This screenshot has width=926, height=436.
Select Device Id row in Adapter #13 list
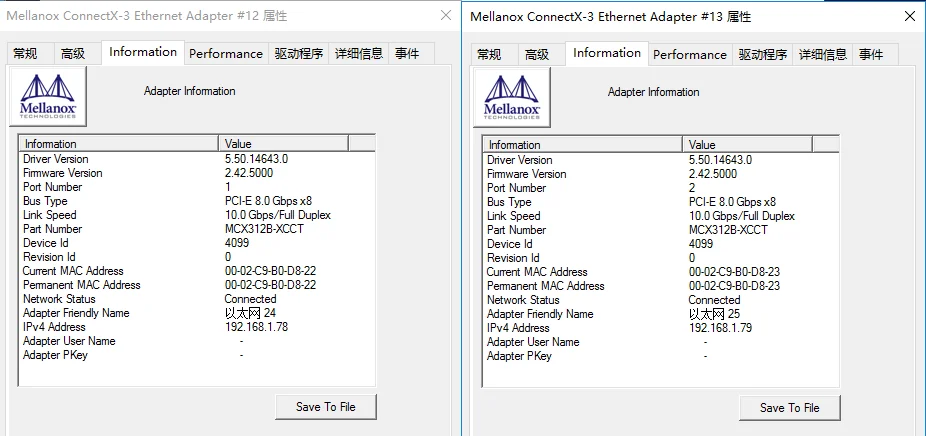pos(661,244)
